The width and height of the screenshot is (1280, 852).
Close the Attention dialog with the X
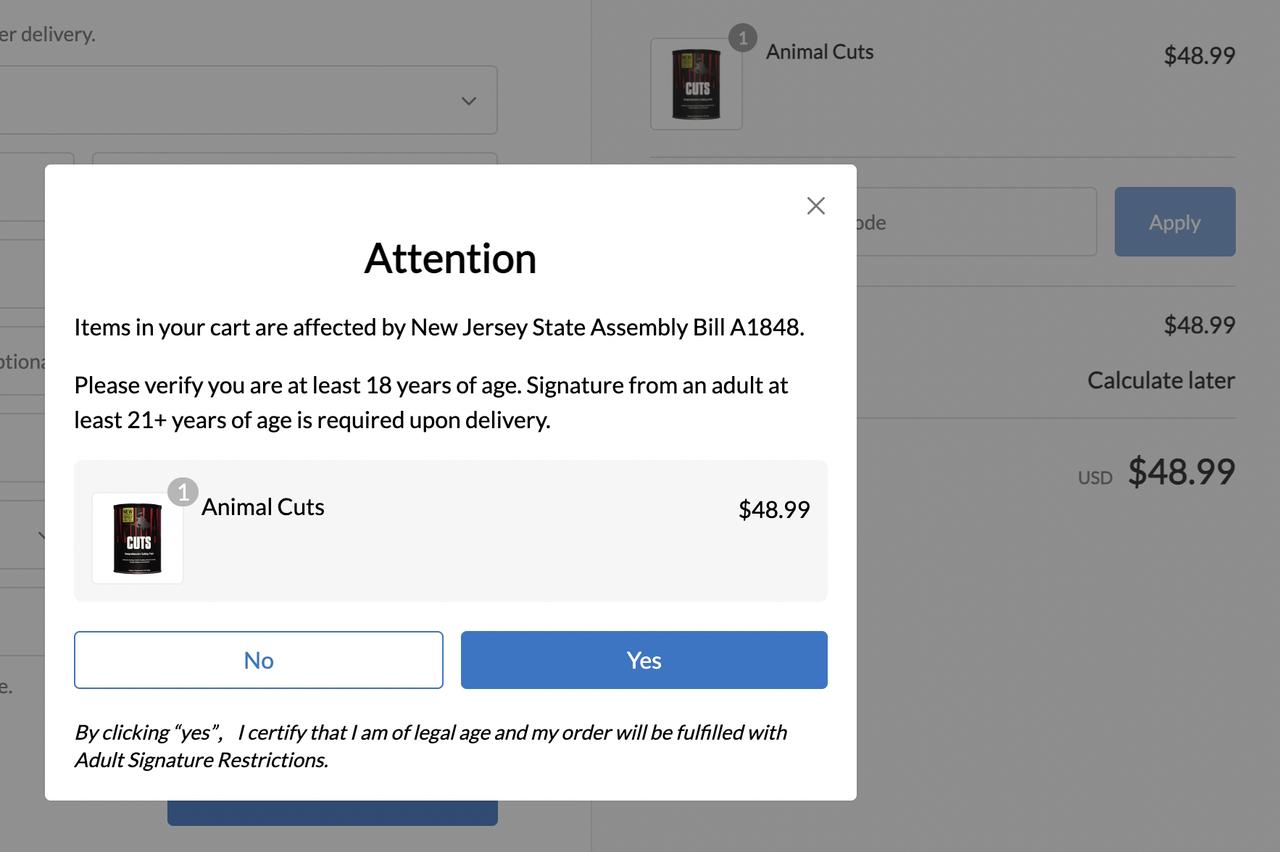point(816,206)
